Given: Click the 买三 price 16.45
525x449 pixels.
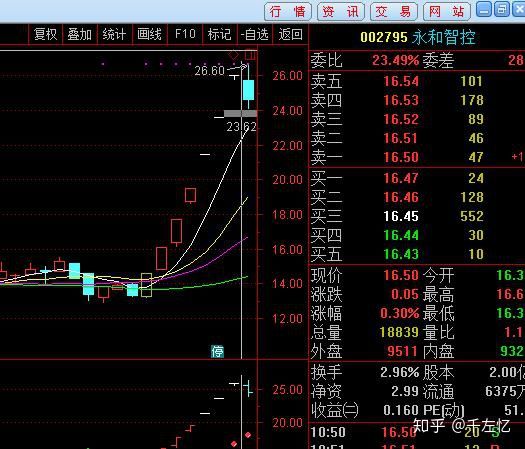Looking at the screenshot, I should tap(401, 216).
